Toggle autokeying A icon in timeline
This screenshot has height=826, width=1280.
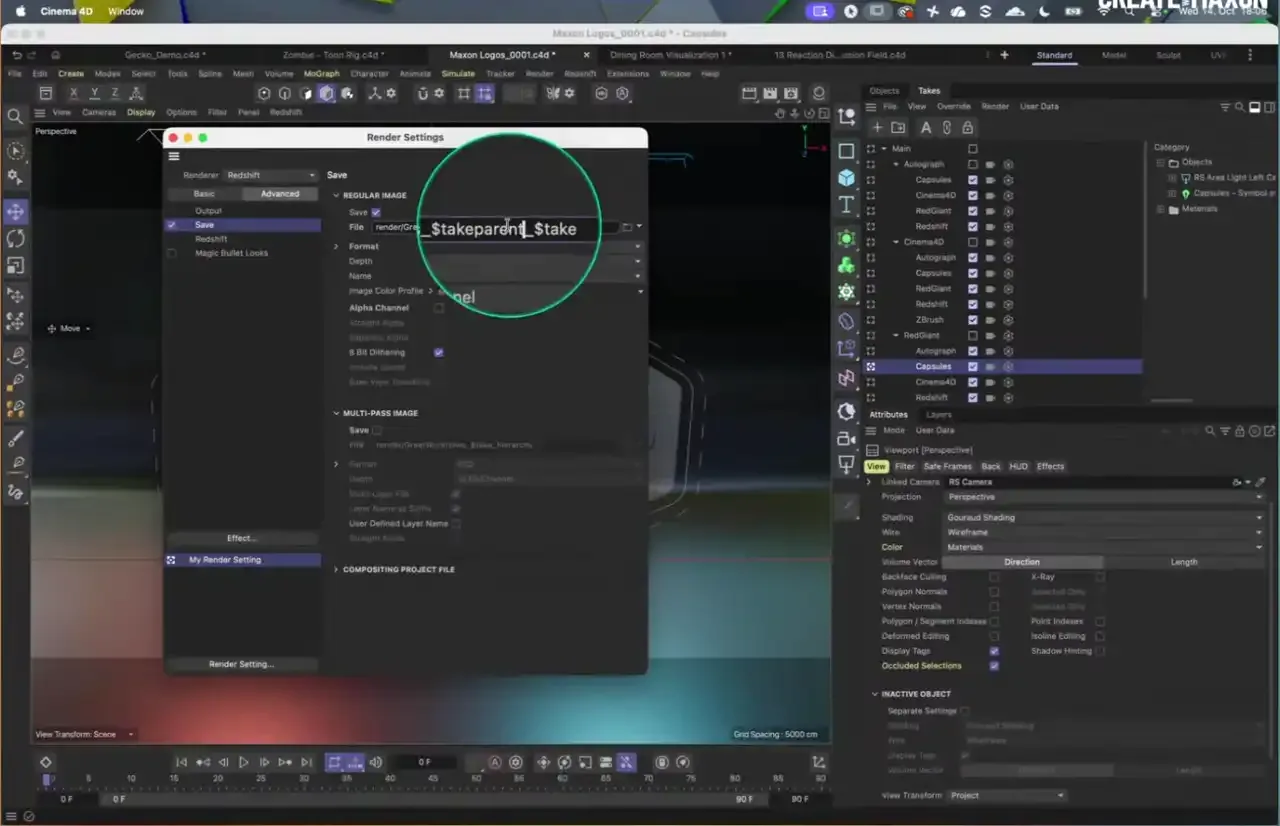495,762
